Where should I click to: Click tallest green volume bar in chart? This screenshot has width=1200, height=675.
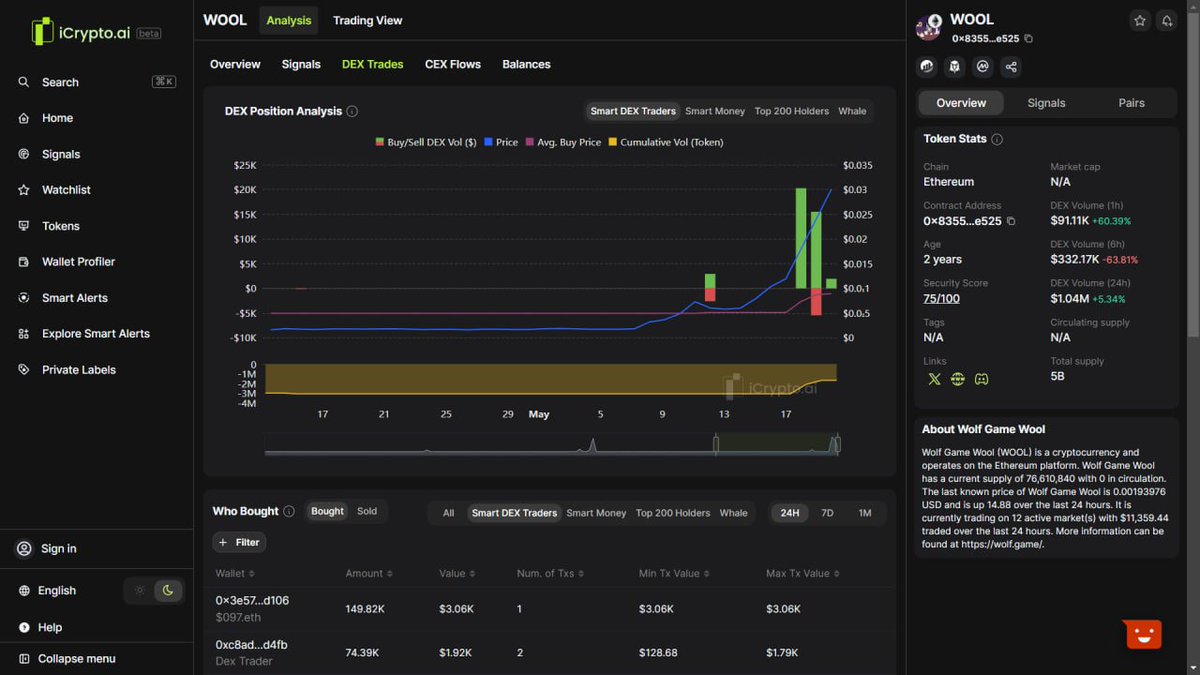(x=801, y=238)
